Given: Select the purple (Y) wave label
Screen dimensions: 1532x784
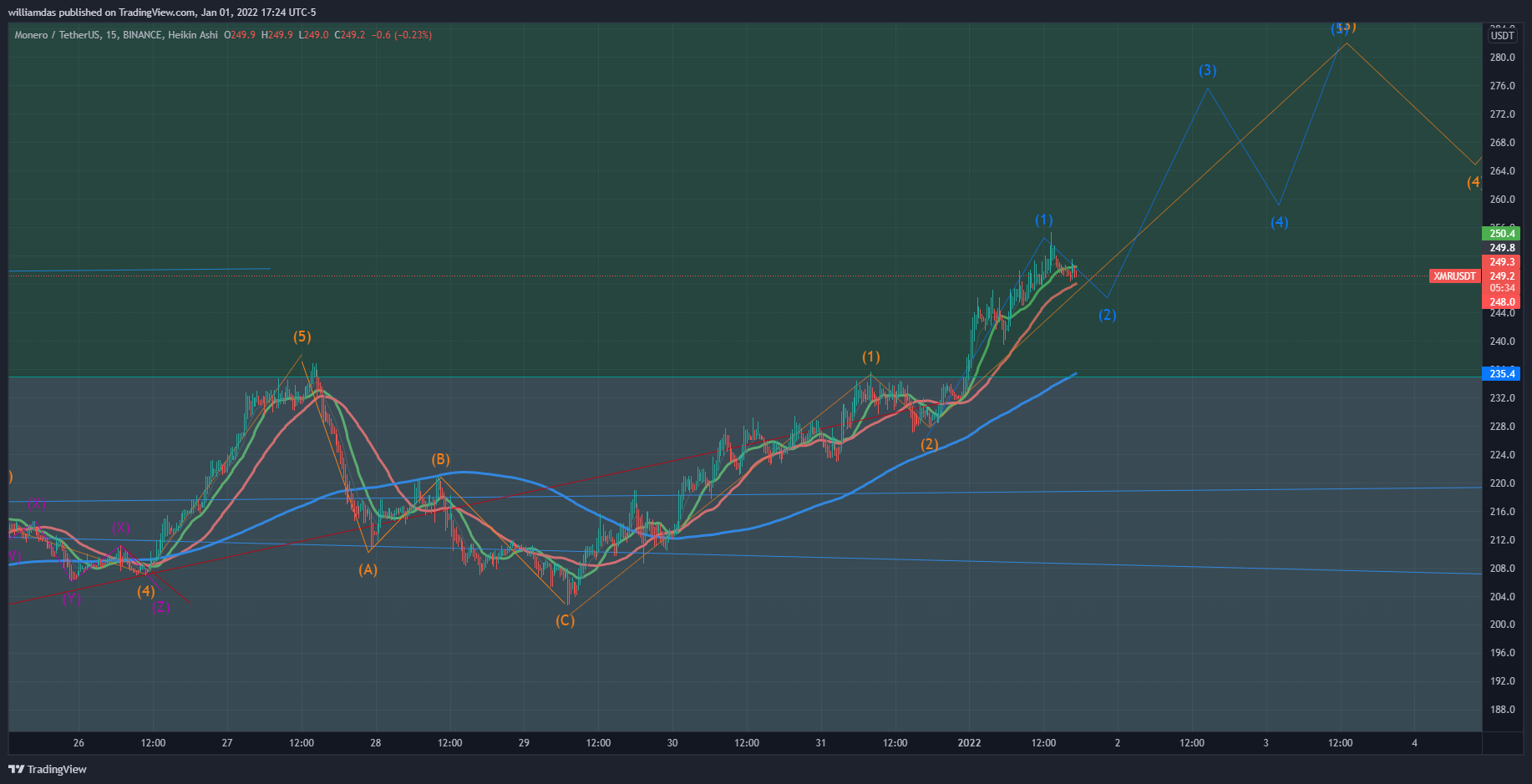Looking at the screenshot, I should point(72,598).
